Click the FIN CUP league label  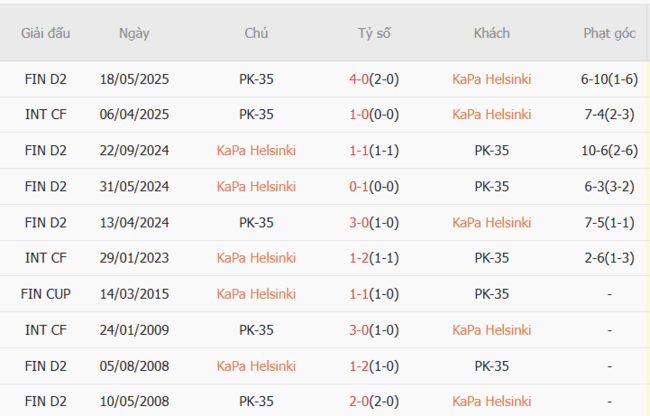[46, 294]
